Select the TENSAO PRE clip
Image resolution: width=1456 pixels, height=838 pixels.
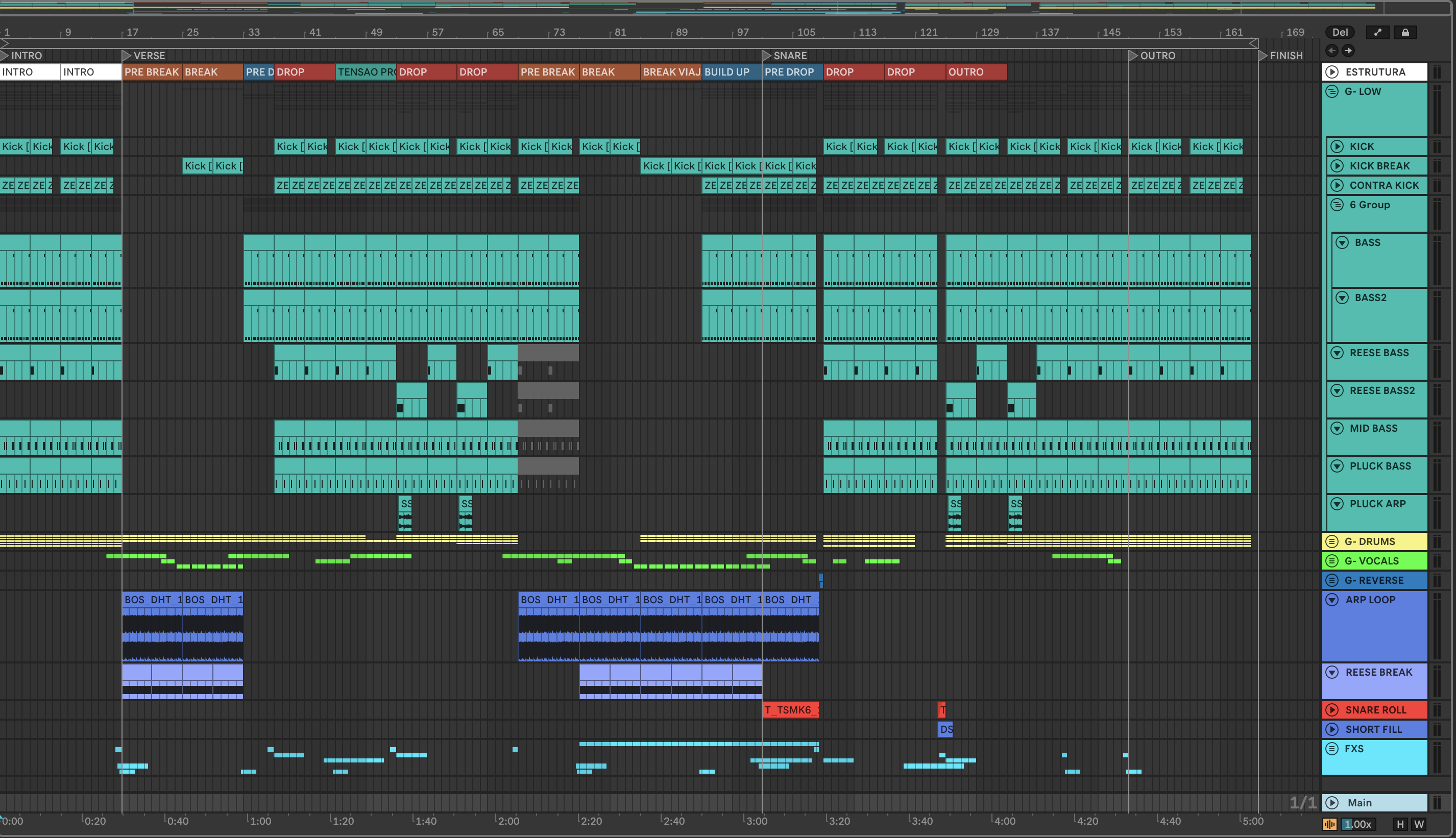[365, 72]
